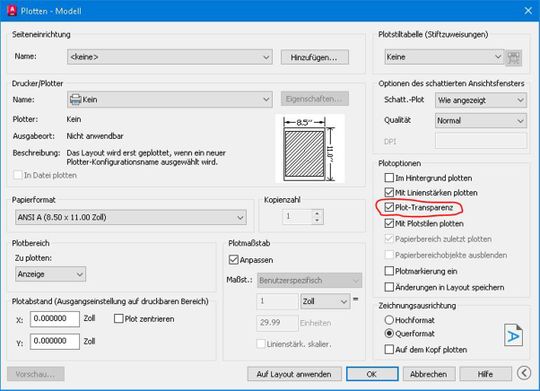Click the drawing orientation page preview icon
The height and width of the screenshot is (391, 540).
(x=513, y=335)
